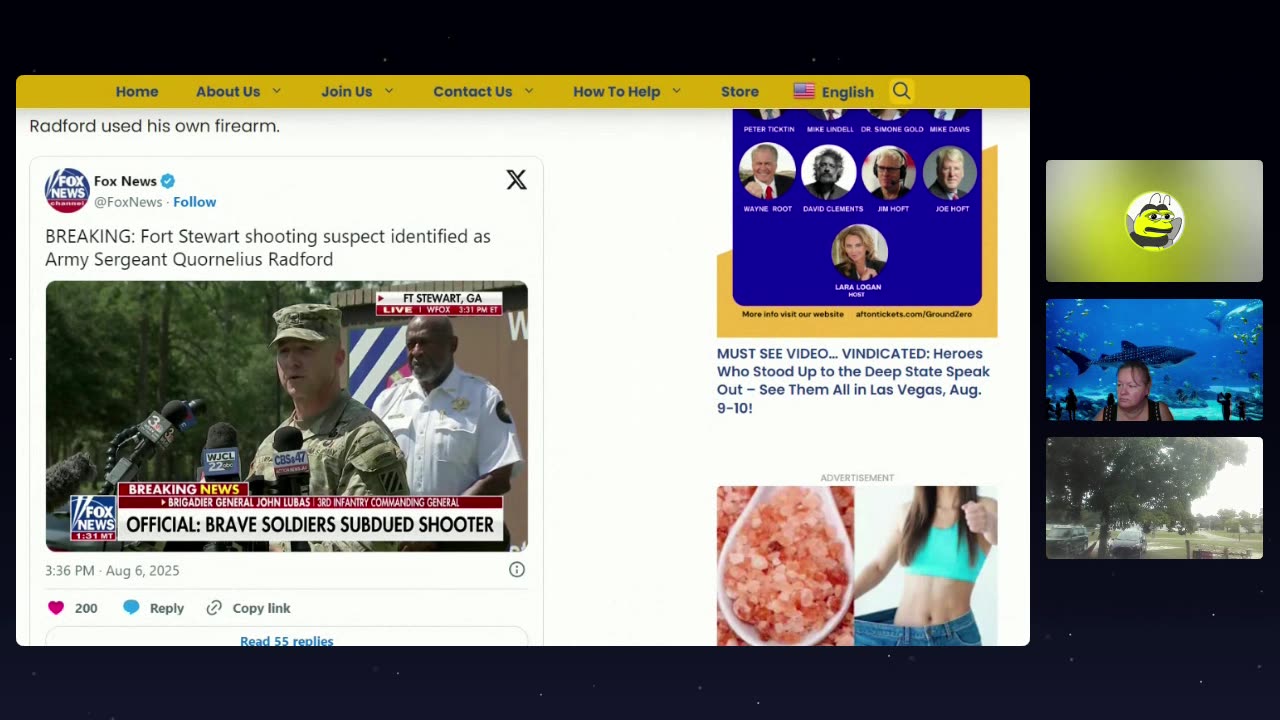Open the Contact Us menu
1280x720 pixels.
[x=473, y=91]
